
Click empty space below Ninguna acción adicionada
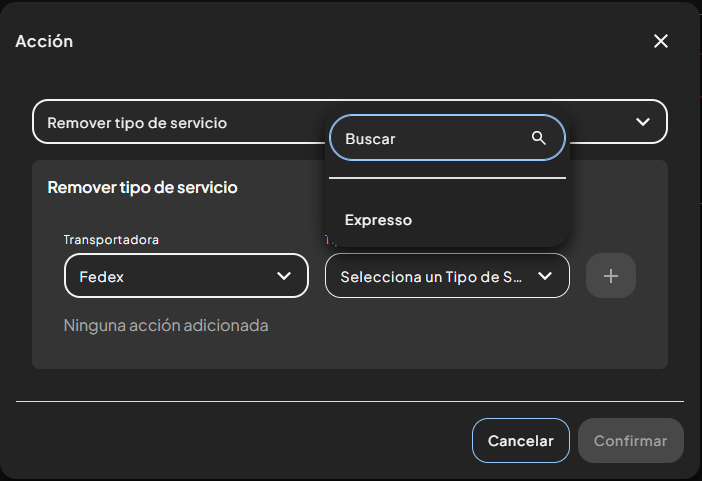pyautogui.click(x=349, y=352)
